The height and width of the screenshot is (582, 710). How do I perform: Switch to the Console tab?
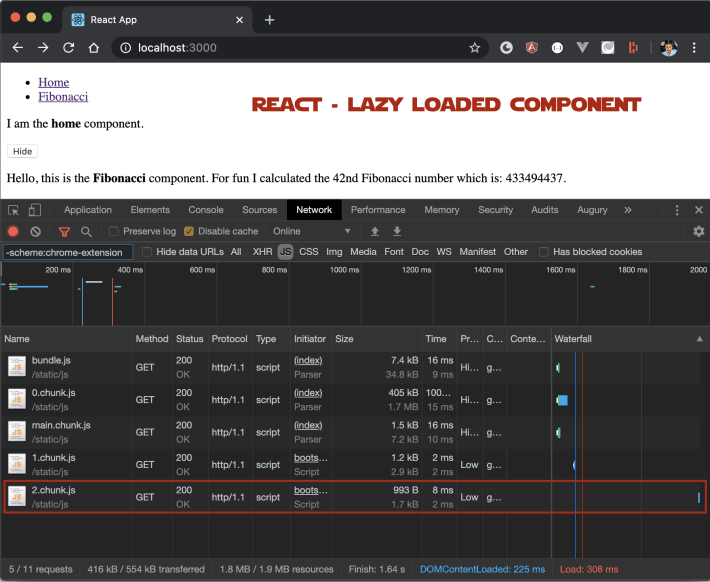coord(206,210)
